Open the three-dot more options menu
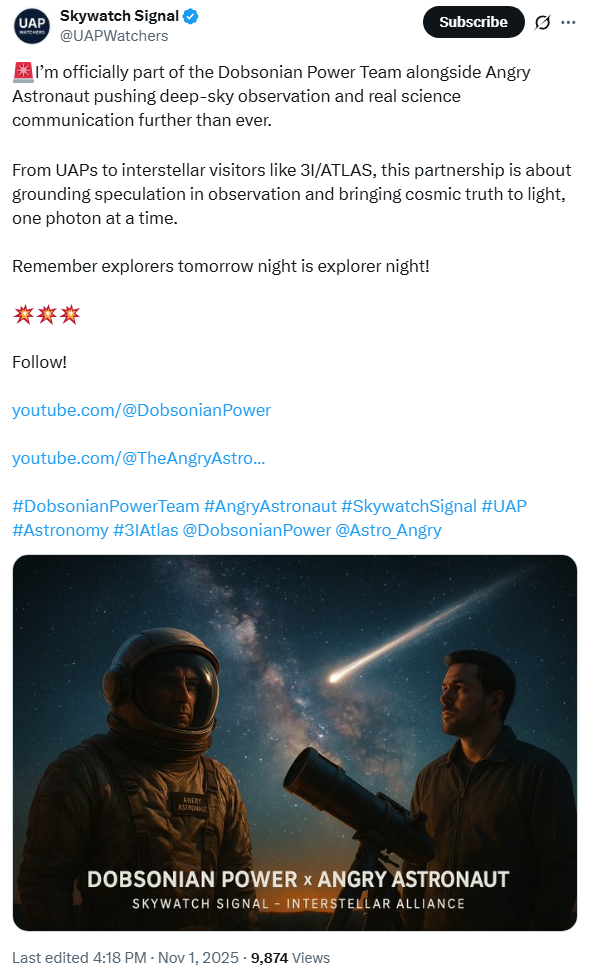 pyautogui.click(x=568, y=22)
